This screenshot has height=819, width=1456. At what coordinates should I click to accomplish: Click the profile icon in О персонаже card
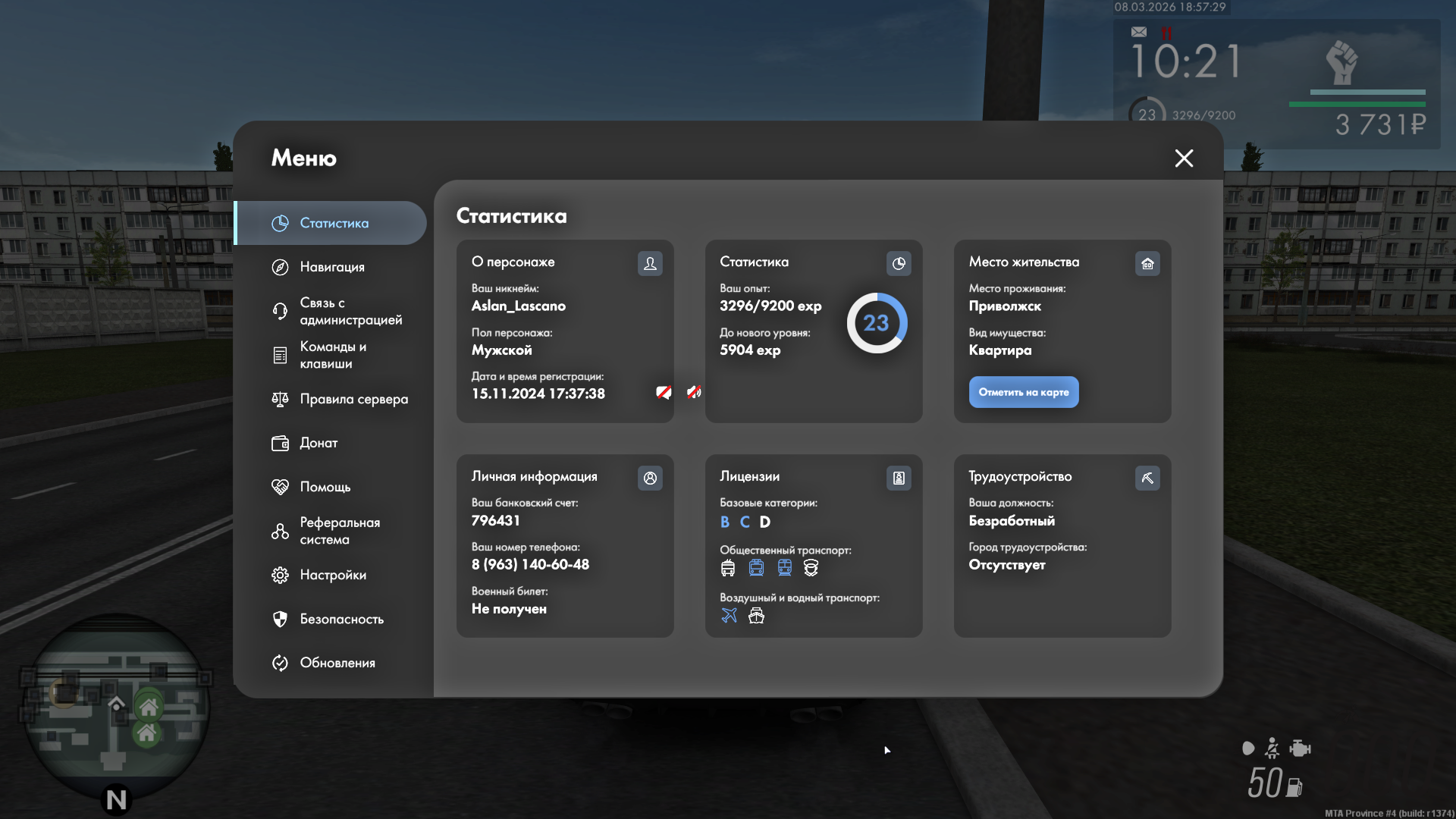point(650,263)
